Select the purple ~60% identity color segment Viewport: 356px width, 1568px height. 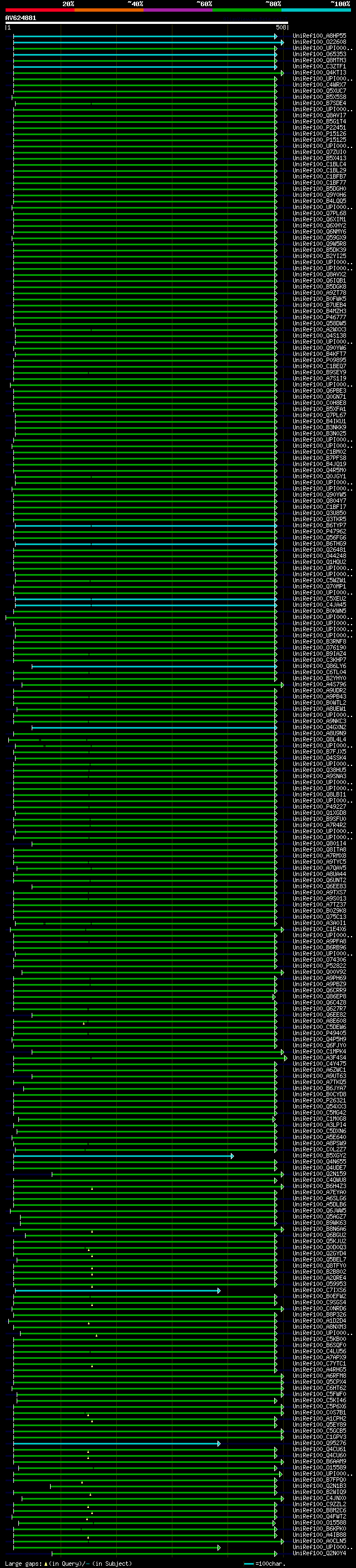177,10
